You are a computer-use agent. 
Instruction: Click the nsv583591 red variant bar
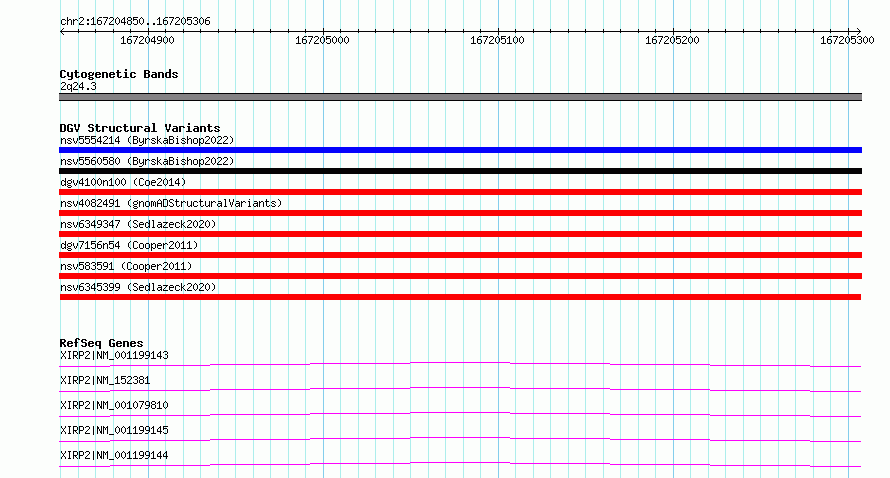(460, 276)
